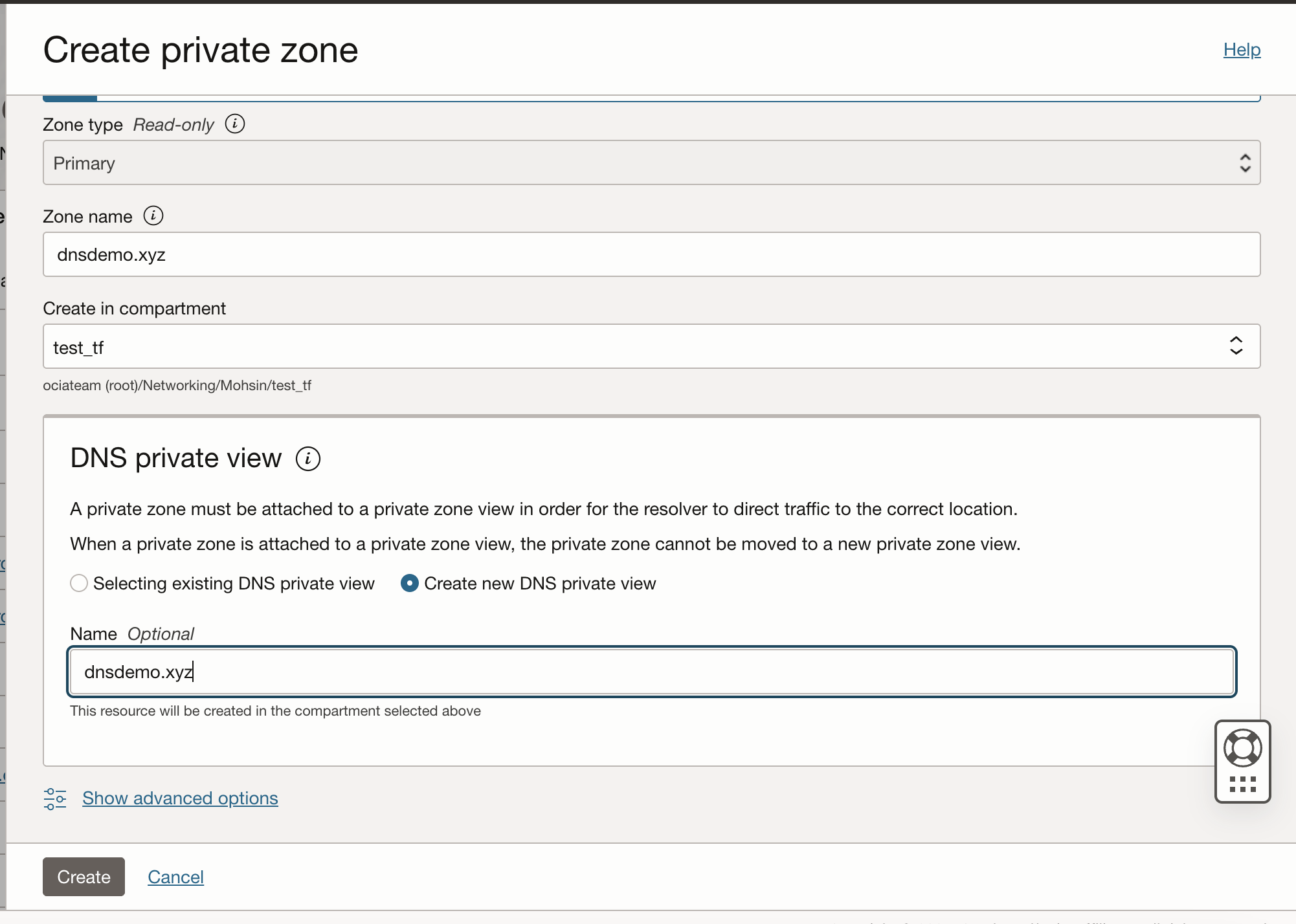Click the grid dots launcher icon
Viewport: 1296px width, 924px height.
[1242, 785]
